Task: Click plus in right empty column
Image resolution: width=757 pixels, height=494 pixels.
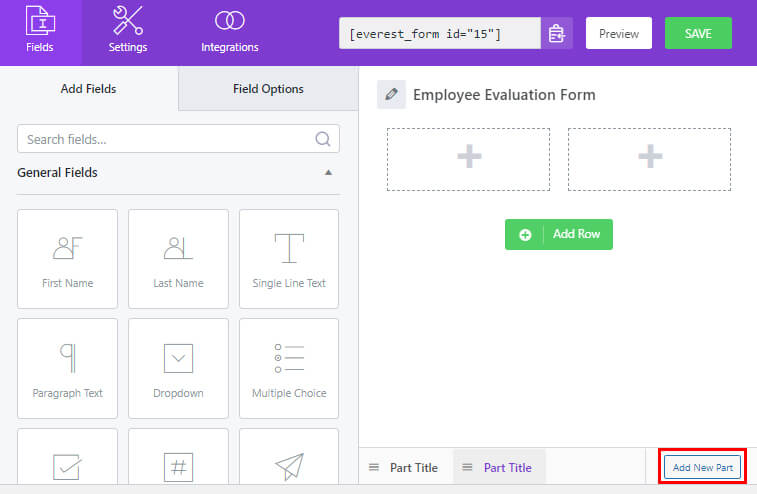Action: [x=650, y=156]
